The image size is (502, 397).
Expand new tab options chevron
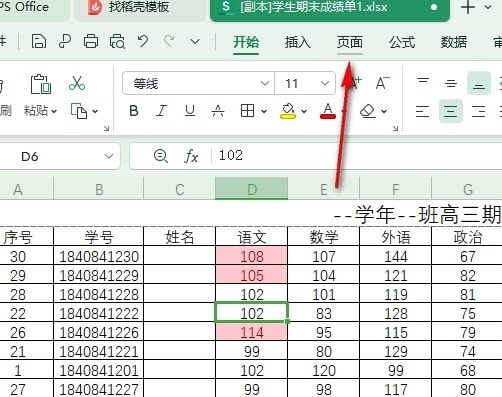tap(488, 7)
